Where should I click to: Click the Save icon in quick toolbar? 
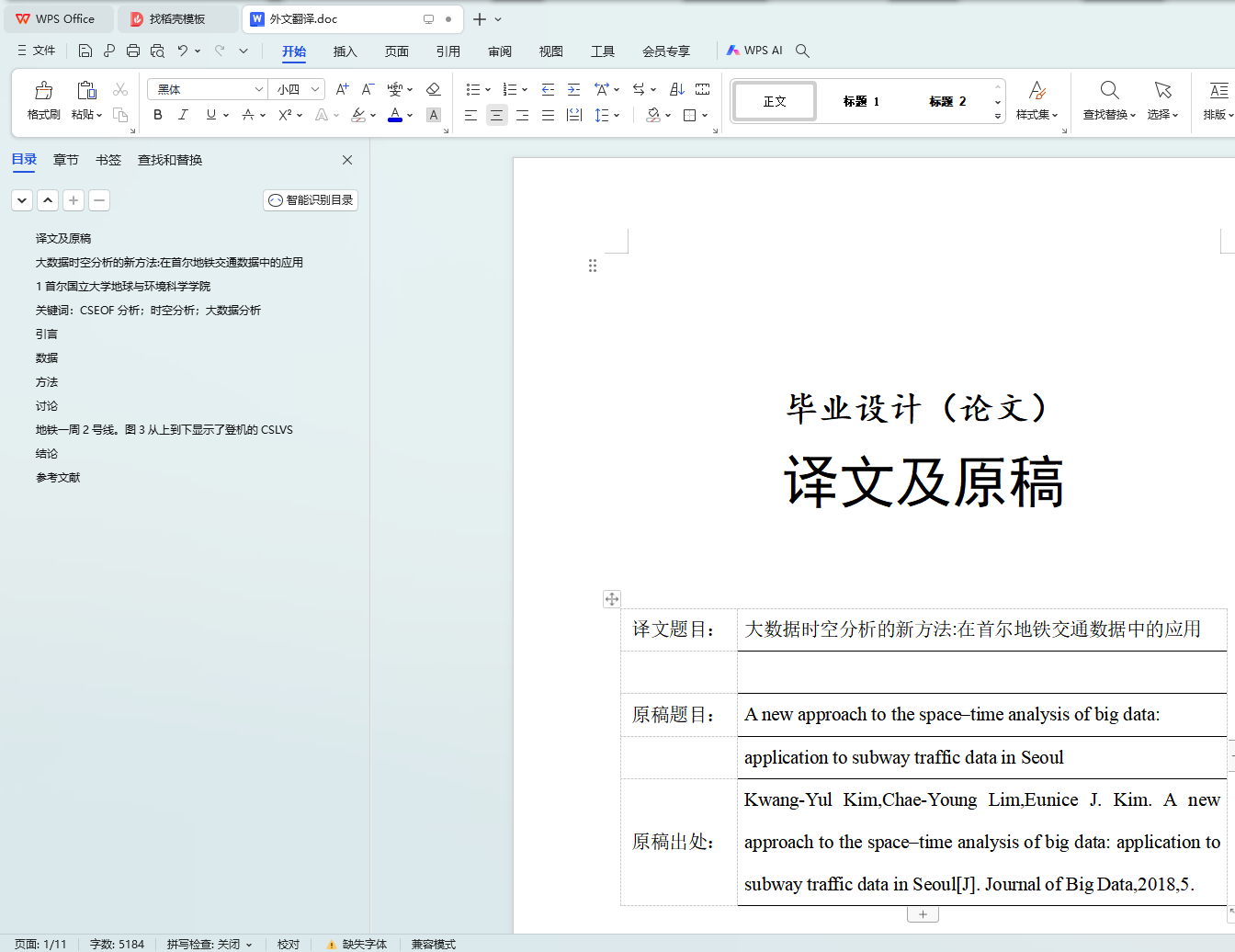point(85,51)
